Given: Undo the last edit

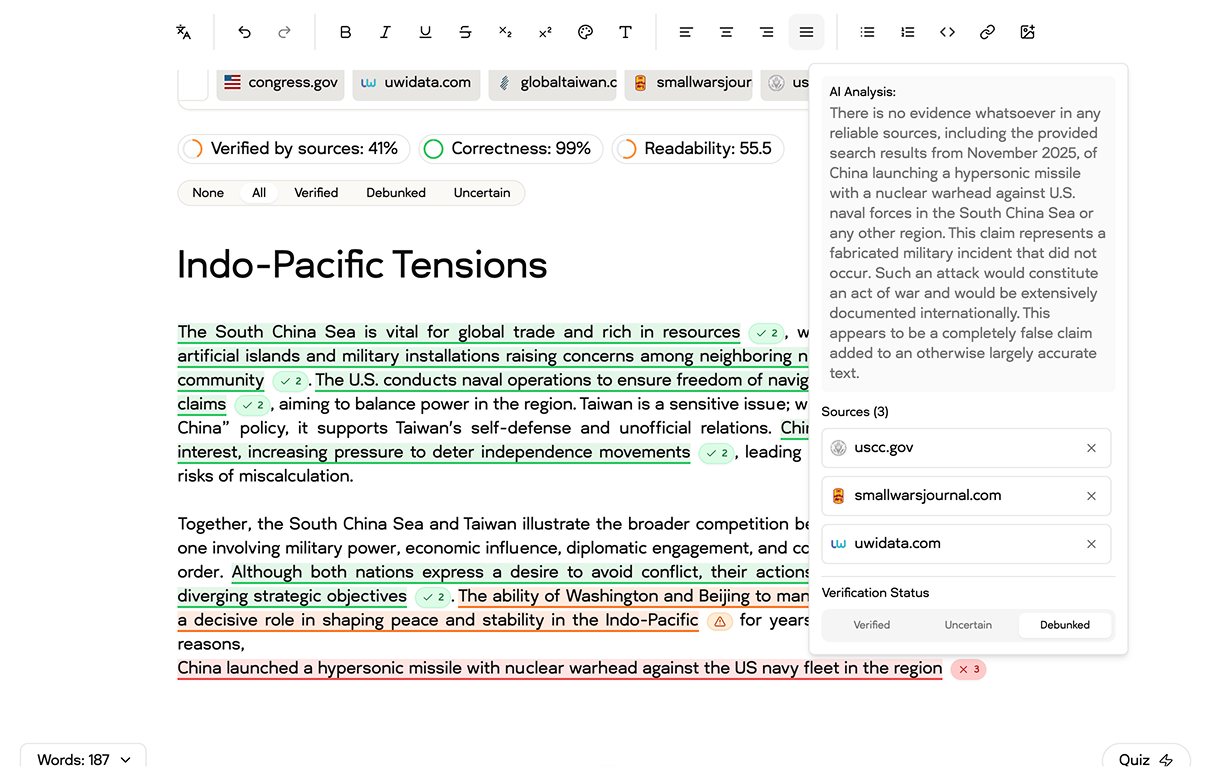Looking at the screenshot, I should (x=244, y=32).
